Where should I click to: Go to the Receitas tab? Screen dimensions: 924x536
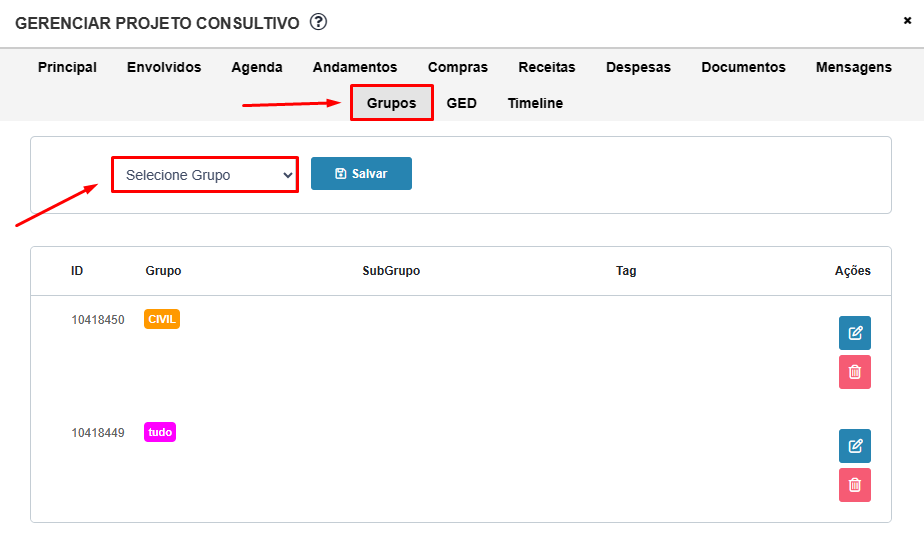click(546, 67)
